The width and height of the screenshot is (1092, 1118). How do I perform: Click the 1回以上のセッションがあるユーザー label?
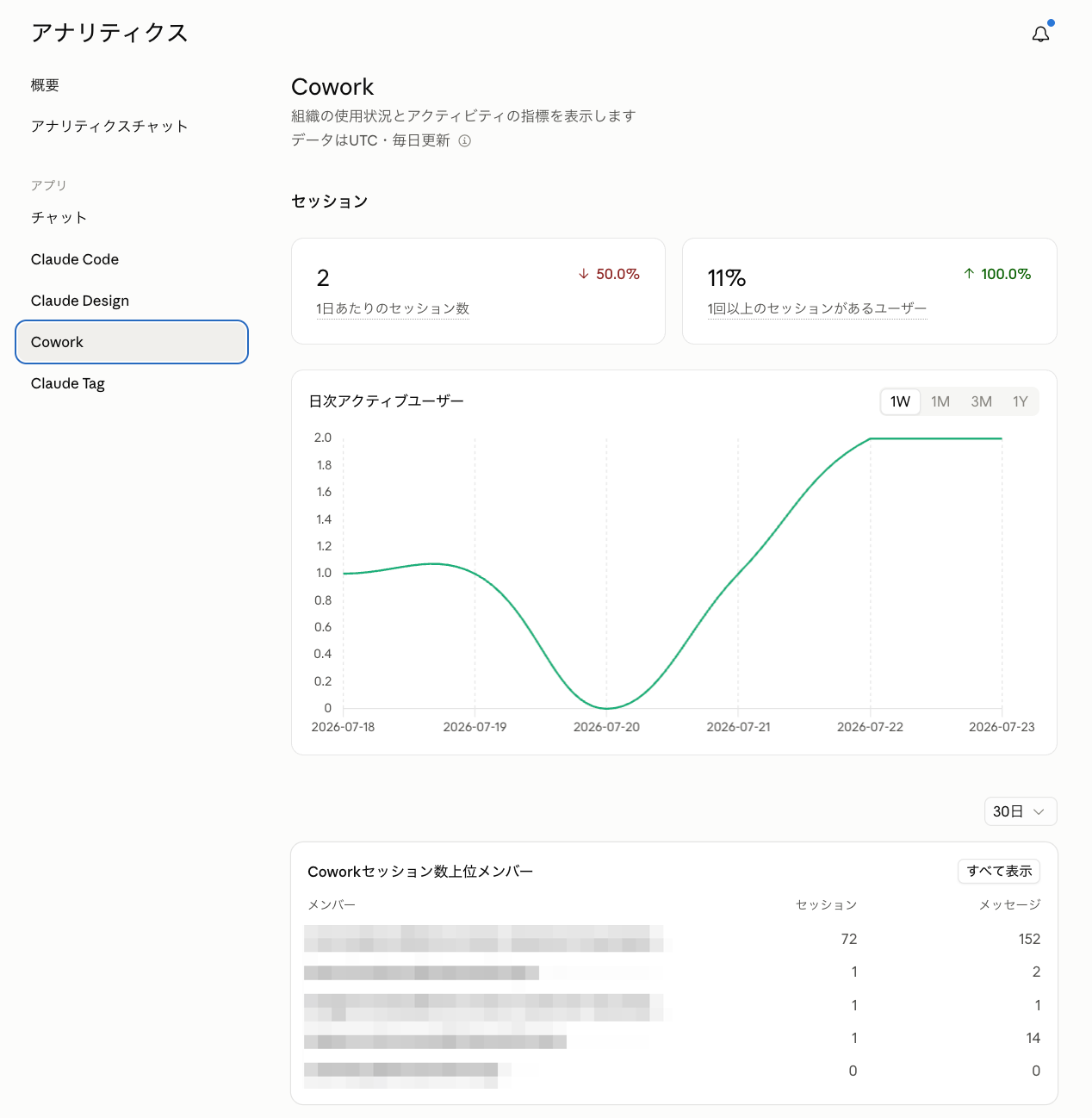click(x=817, y=308)
